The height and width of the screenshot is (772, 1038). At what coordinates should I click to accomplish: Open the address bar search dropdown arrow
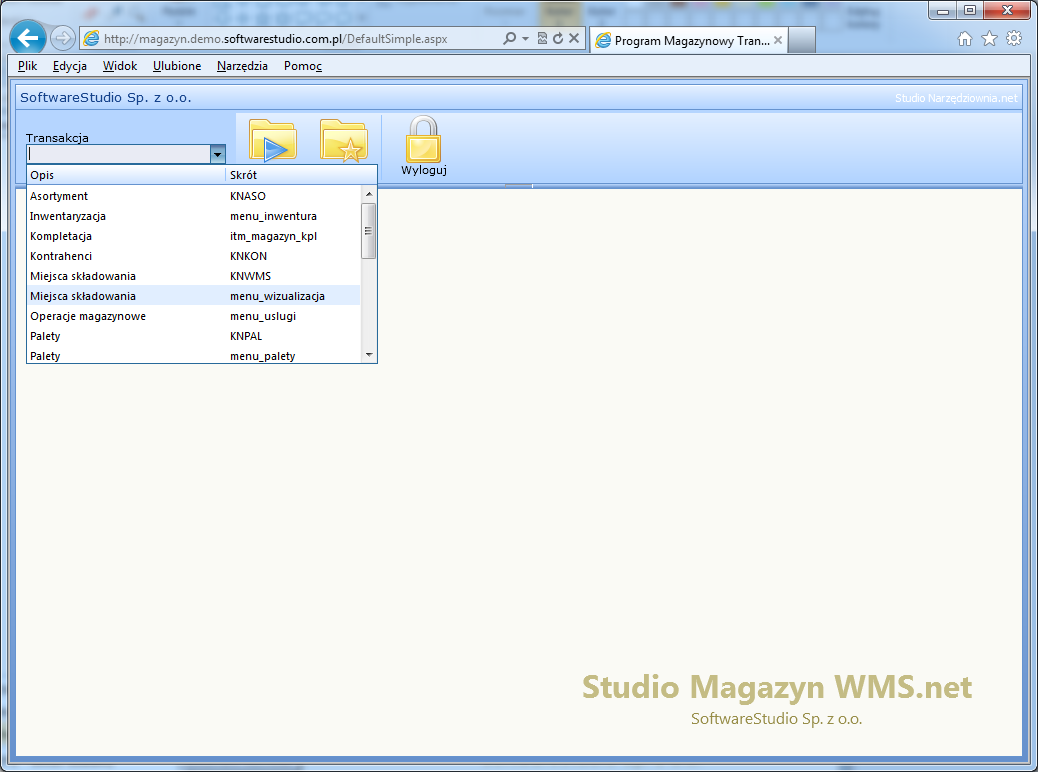(526, 38)
